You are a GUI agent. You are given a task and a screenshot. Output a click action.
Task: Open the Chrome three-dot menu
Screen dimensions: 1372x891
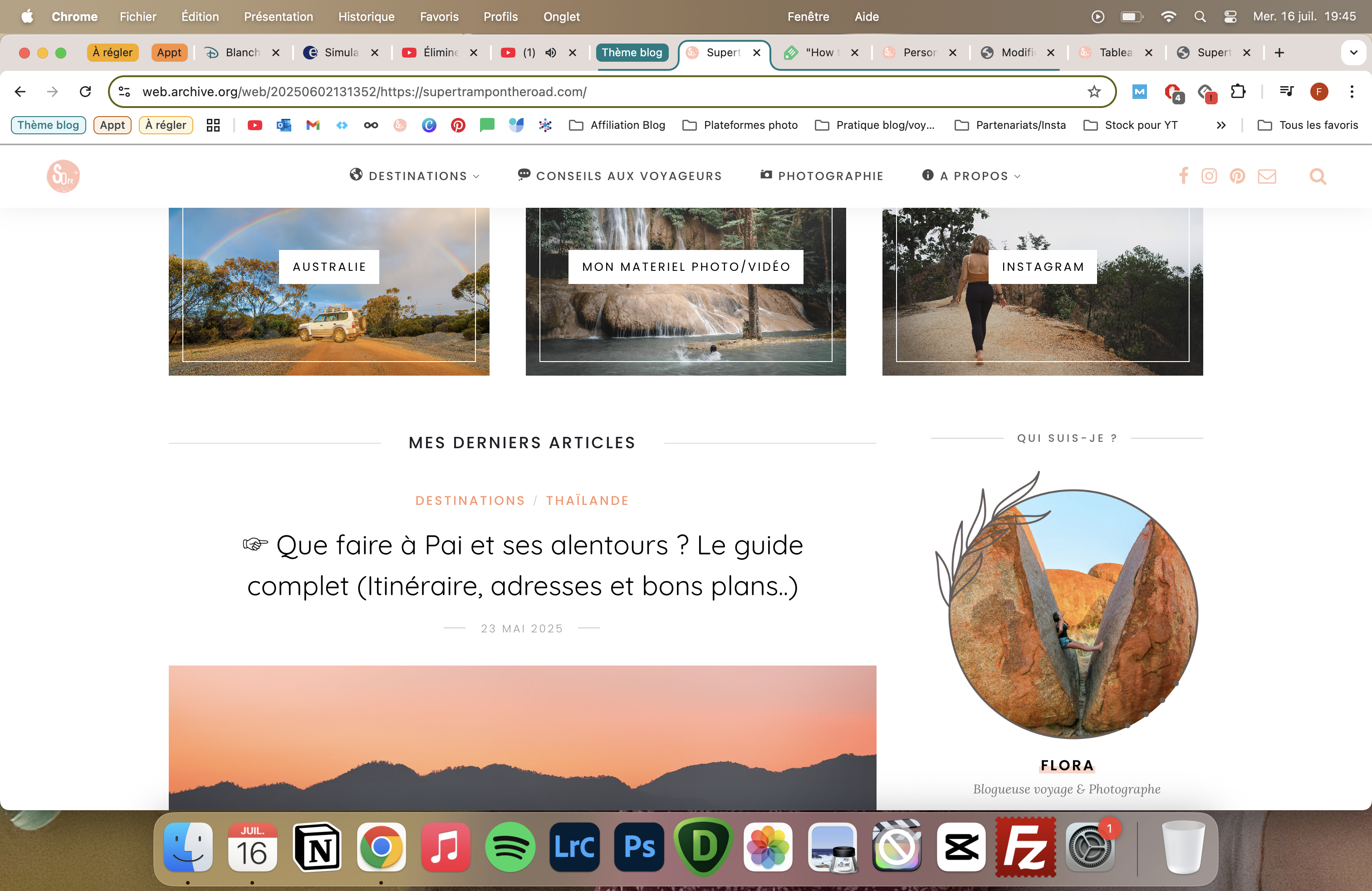tap(1351, 92)
